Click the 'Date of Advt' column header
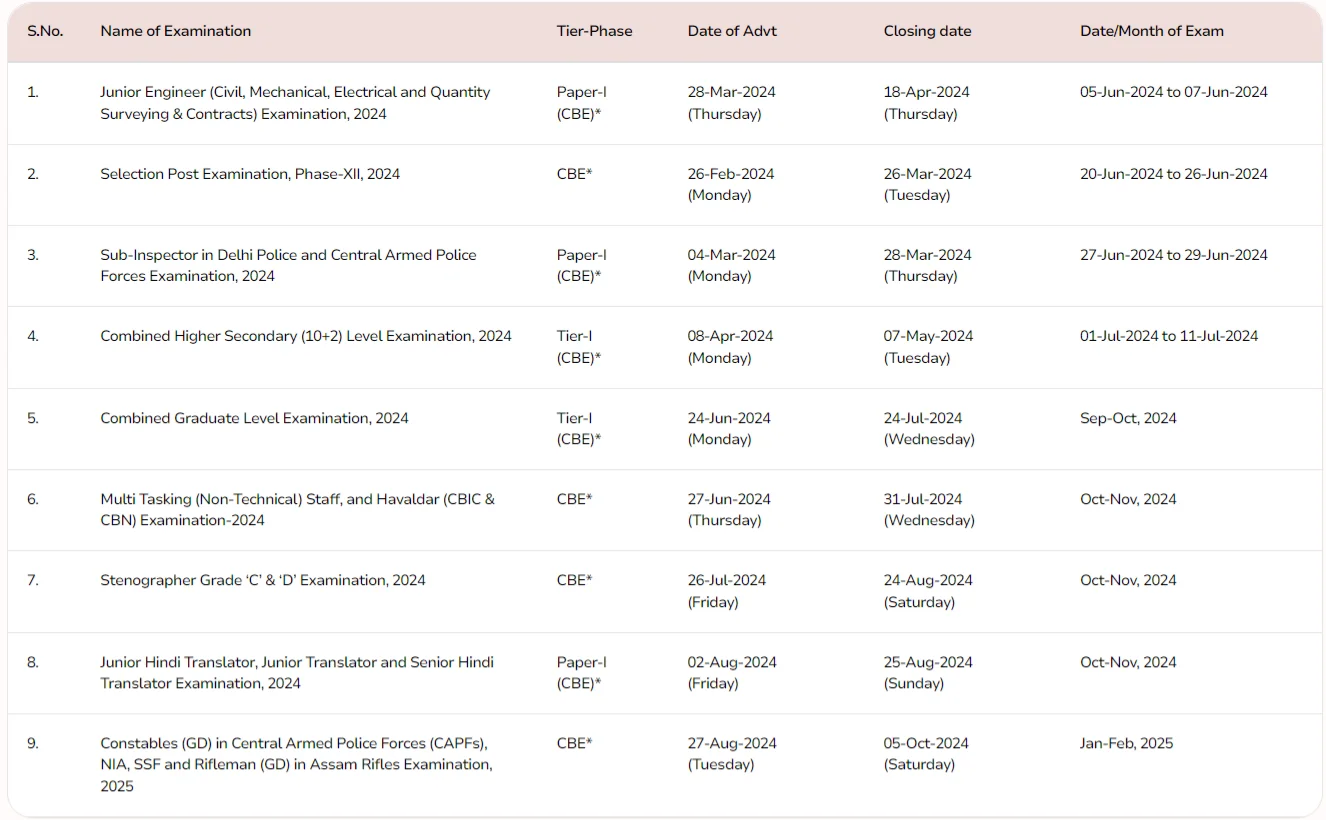The image size is (1326, 820). 731,31
